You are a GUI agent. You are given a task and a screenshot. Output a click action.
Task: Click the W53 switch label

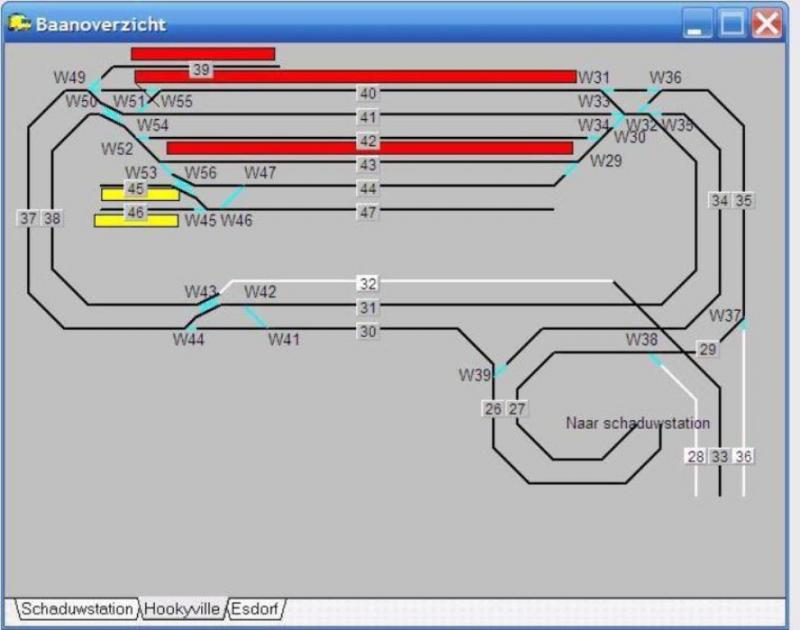[x=141, y=172]
